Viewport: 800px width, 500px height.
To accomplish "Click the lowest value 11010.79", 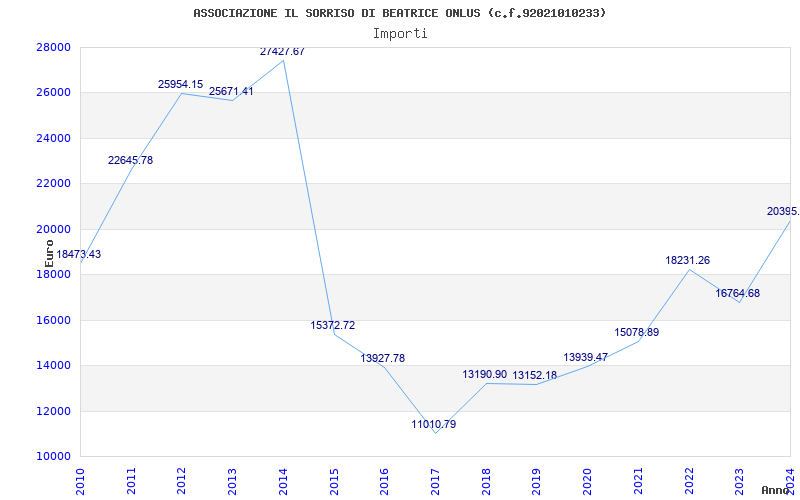I will tap(434, 424).
